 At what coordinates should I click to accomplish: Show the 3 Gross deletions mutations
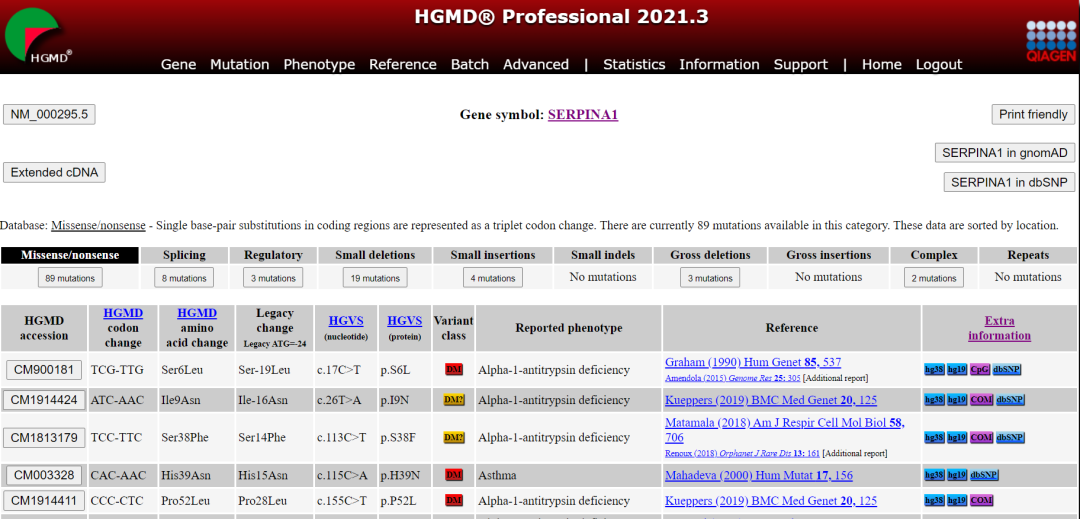(x=709, y=278)
